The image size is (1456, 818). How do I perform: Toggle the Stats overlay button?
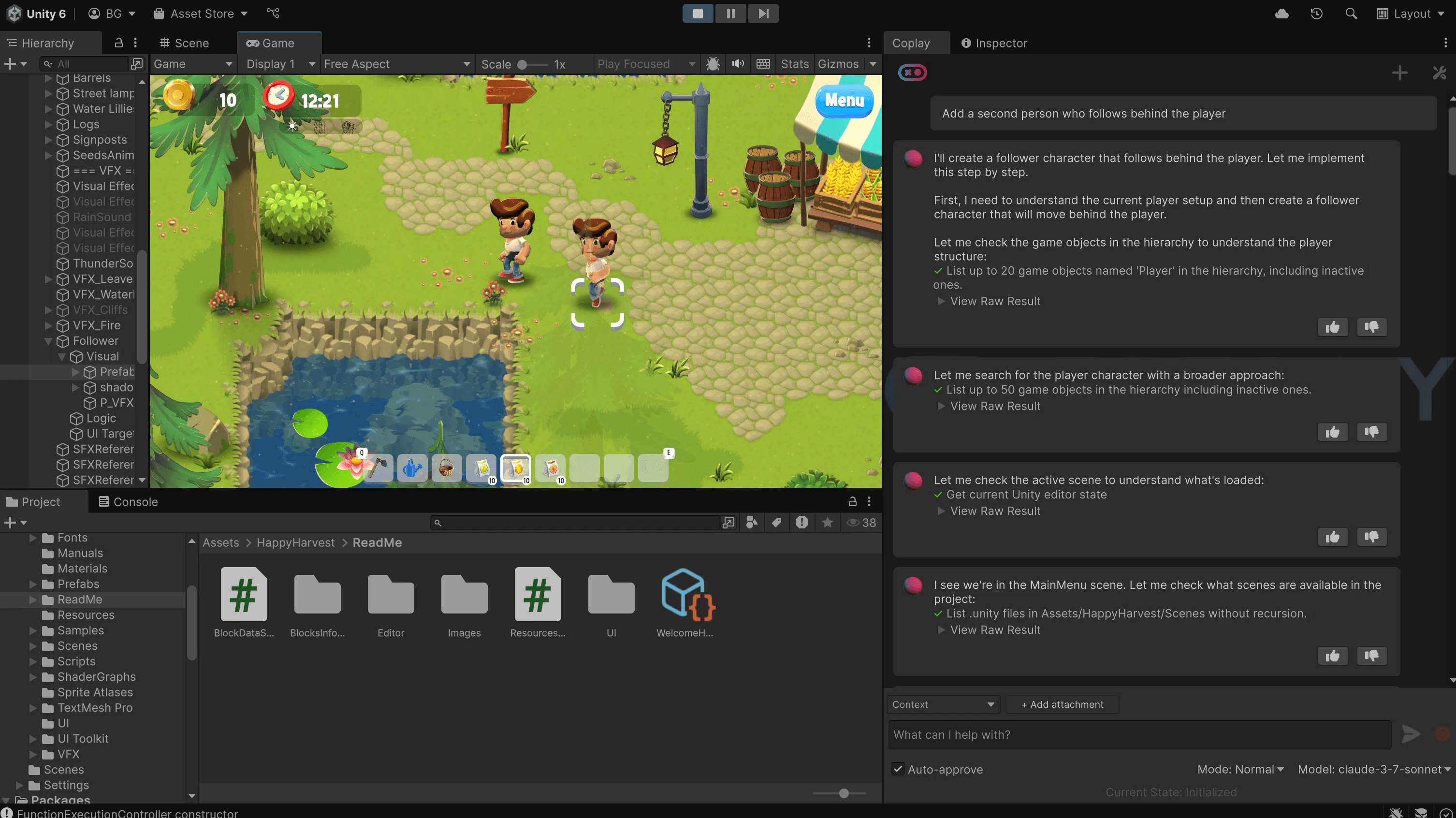[795, 64]
